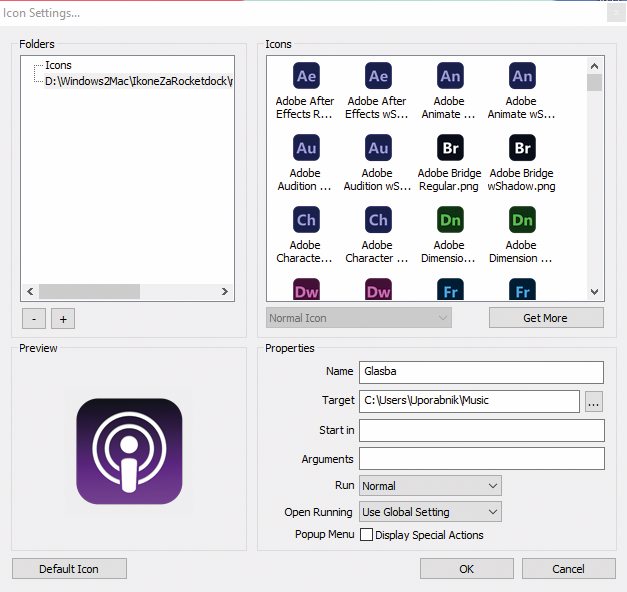Browse for target with ellipsis button
Viewport: 627px width, 592px height.
coord(594,402)
